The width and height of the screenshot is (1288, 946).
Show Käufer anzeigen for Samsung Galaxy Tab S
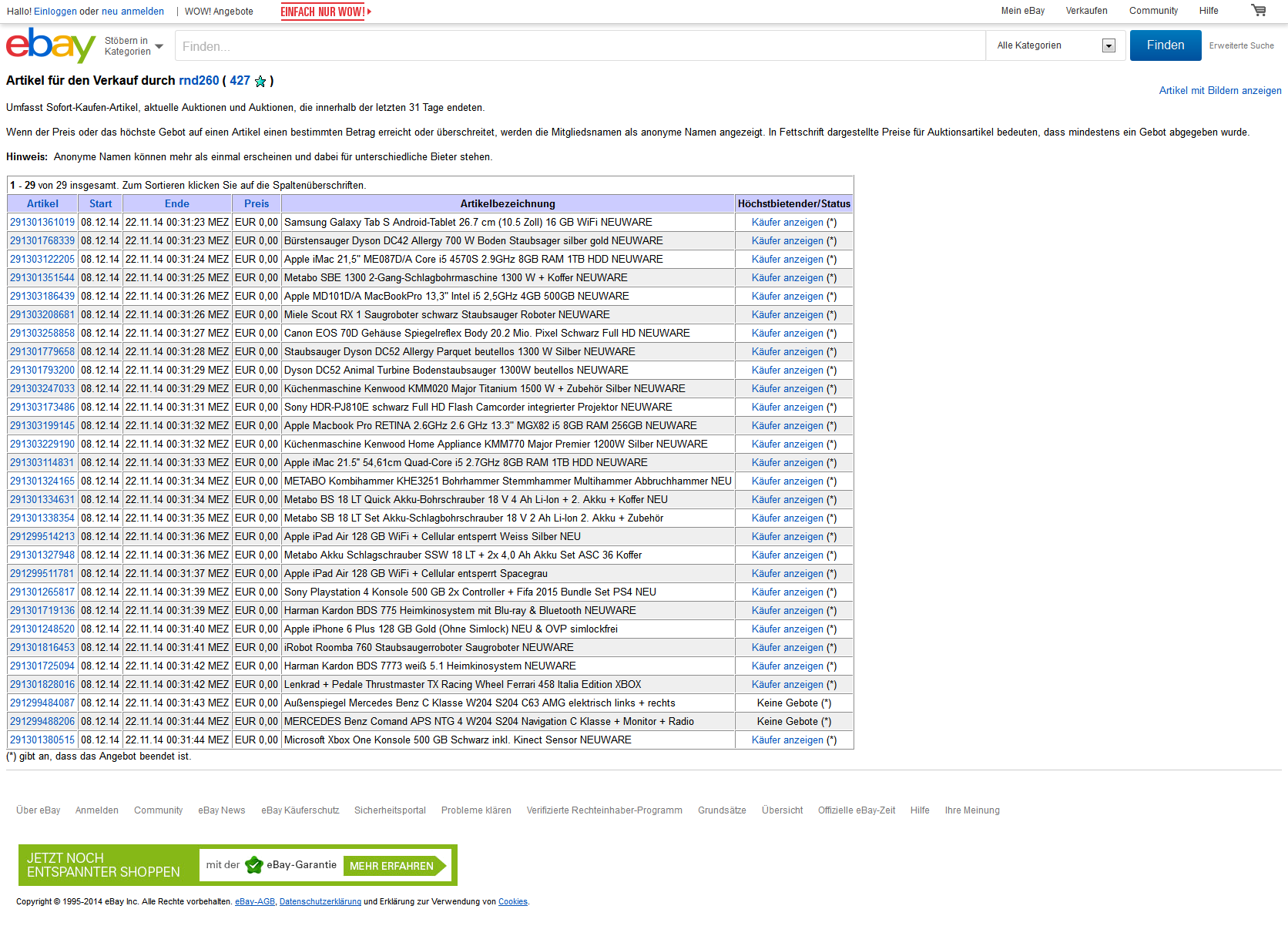[787, 222]
